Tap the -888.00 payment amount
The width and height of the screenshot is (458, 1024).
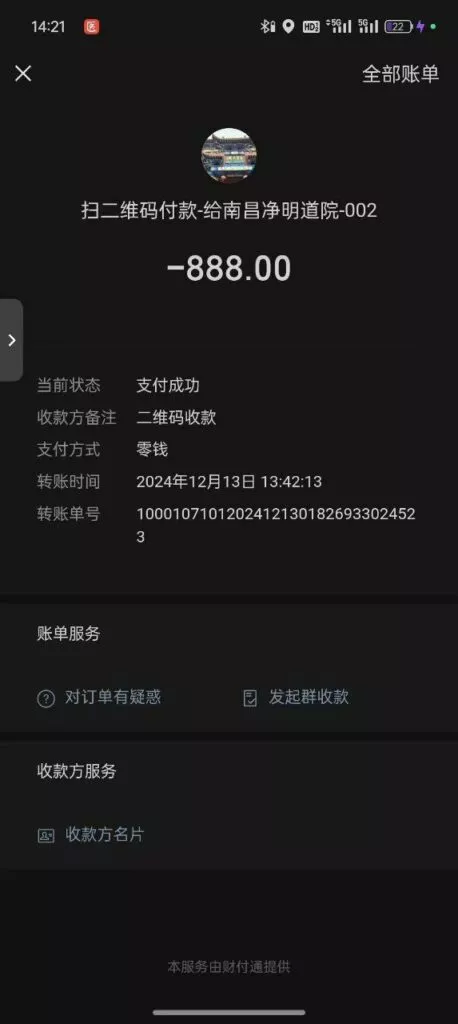click(229, 268)
